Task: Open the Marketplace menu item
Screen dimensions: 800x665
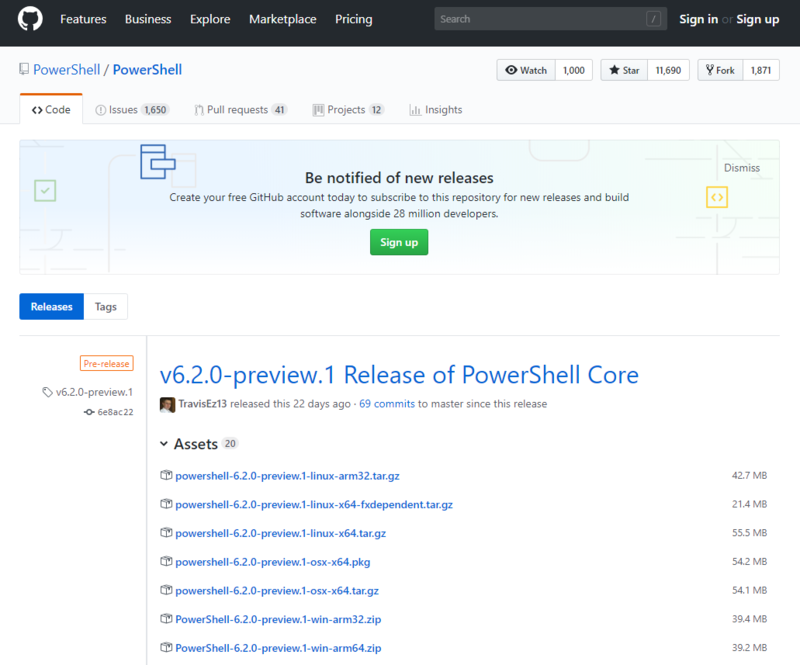Action: [x=283, y=19]
